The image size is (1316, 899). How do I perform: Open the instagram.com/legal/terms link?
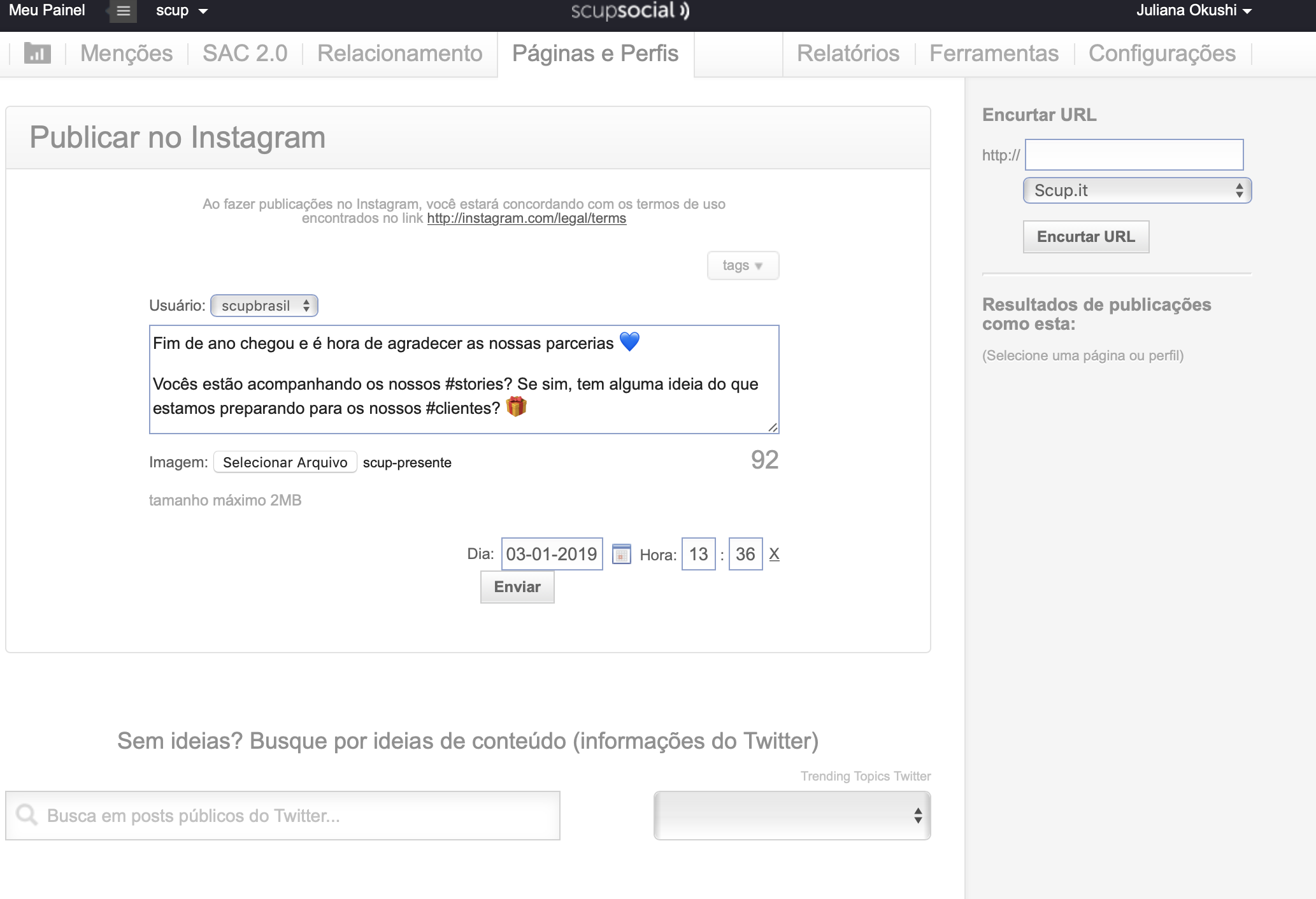[526, 218]
